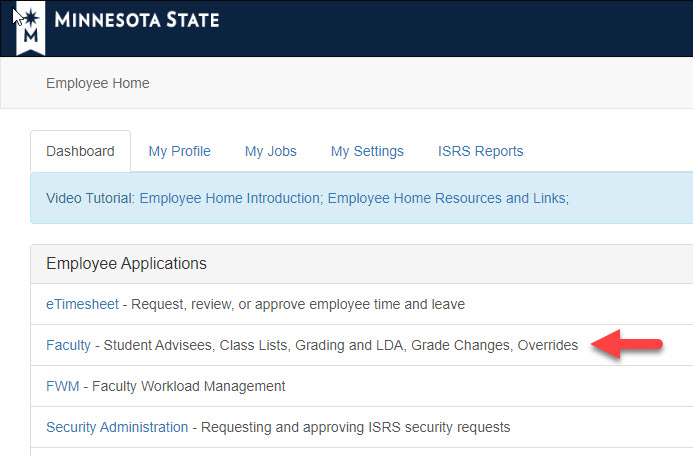
Task: Select the My Settings tab
Action: pyautogui.click(x=367, y=151)
